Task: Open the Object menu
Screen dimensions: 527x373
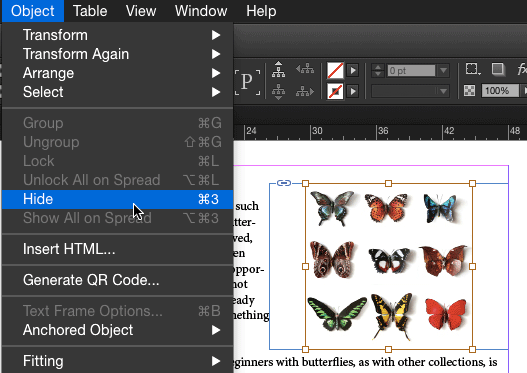Action: tap(33, 11)
